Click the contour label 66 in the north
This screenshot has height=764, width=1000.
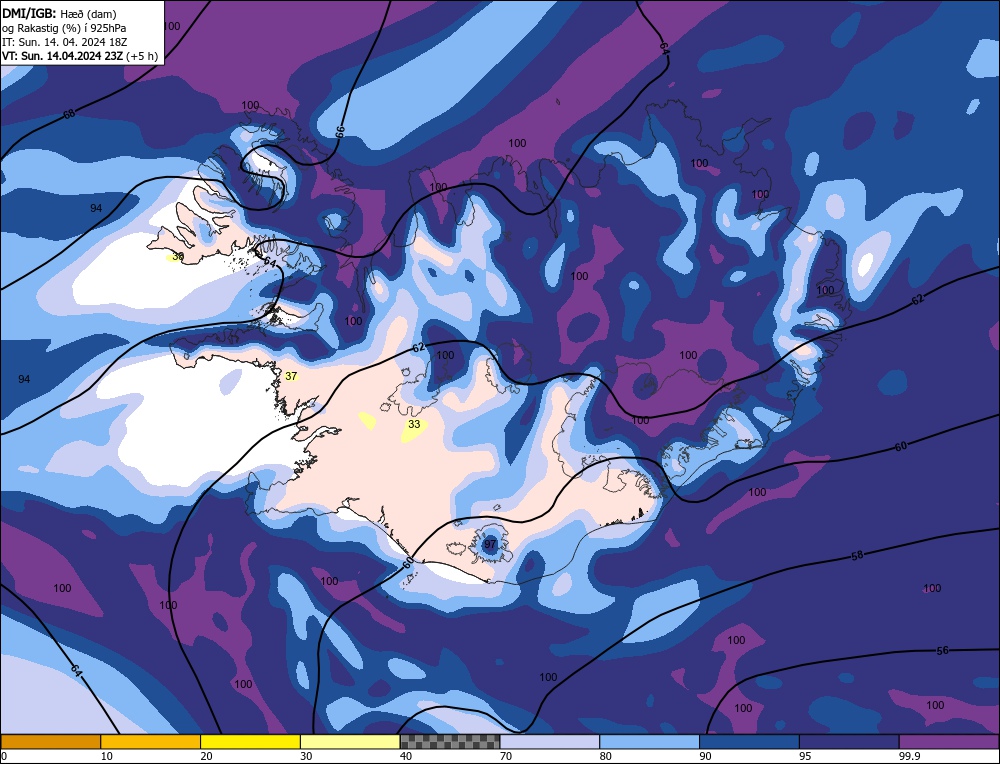tap(340, 131)
